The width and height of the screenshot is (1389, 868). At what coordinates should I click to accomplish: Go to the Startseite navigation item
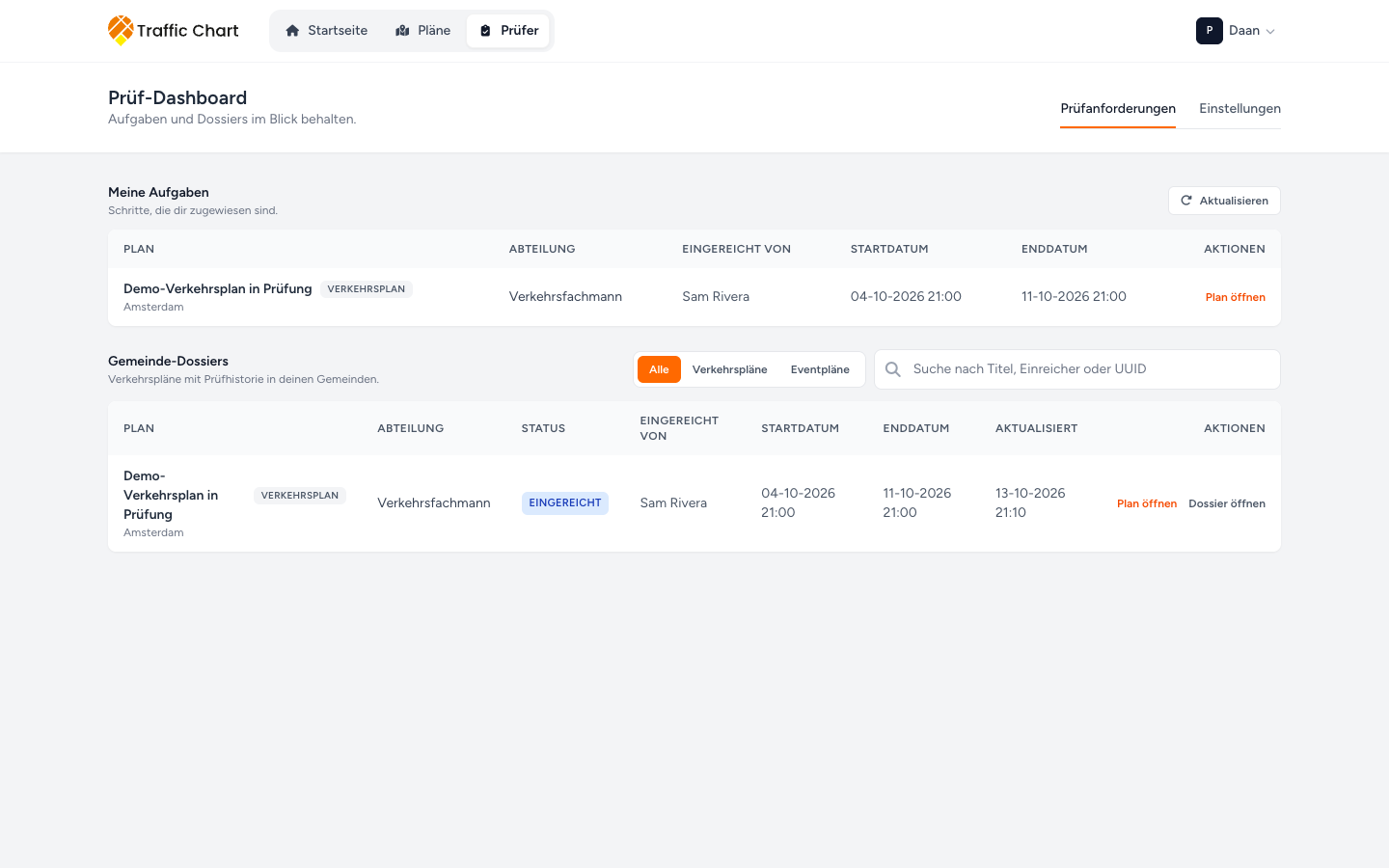(326, 31)
